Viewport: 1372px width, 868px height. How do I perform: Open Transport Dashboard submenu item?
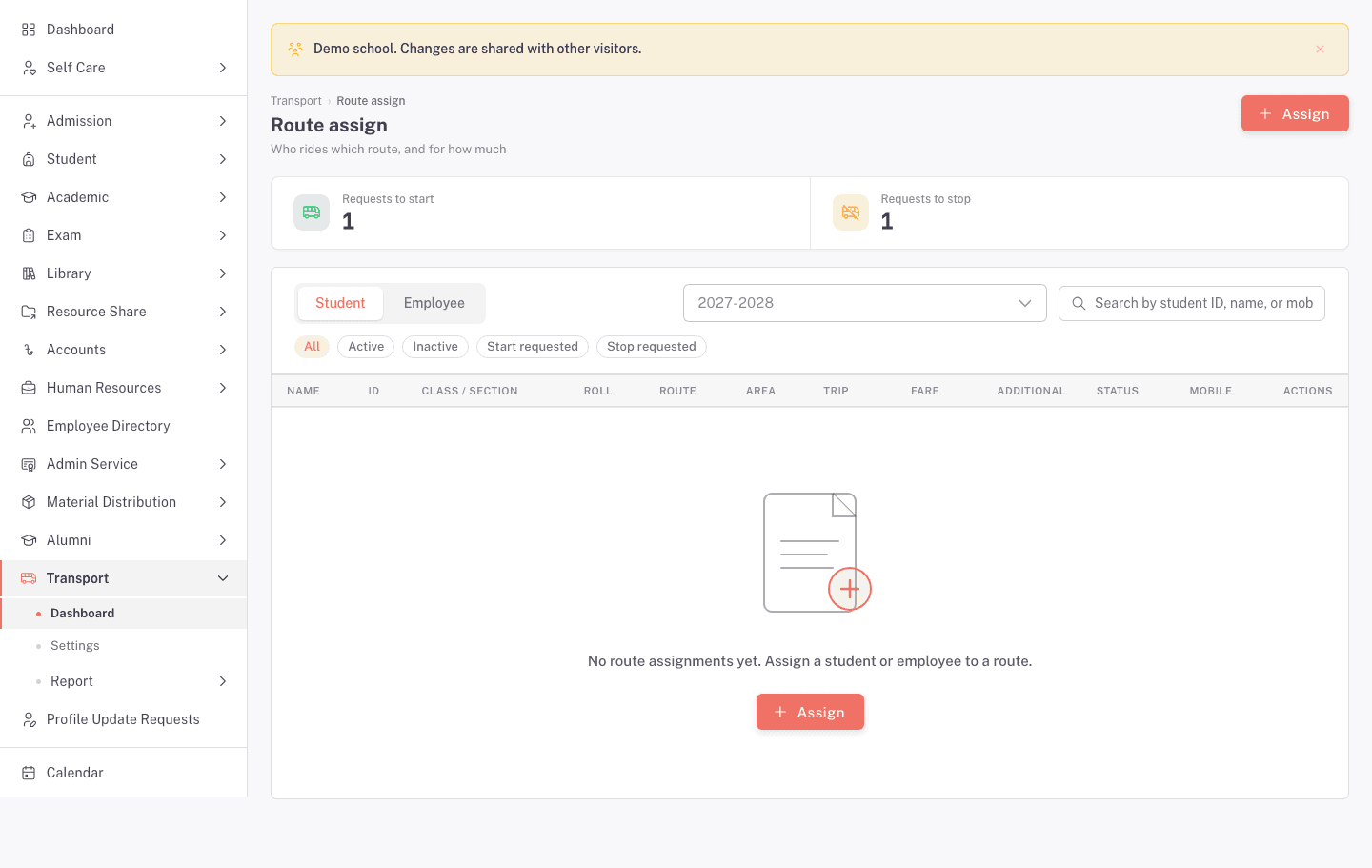tap(124, 614)
